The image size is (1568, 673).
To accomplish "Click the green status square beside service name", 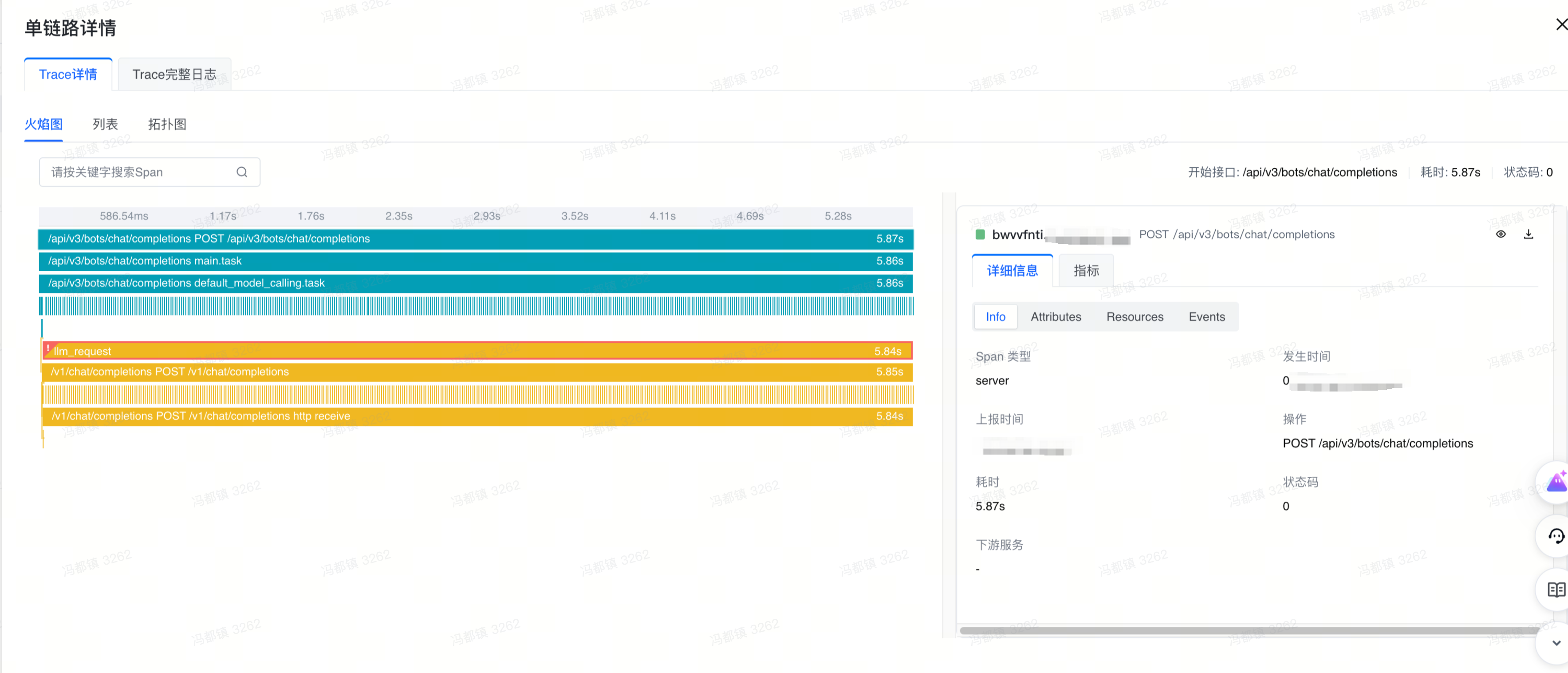I will [x=980, y=235].
